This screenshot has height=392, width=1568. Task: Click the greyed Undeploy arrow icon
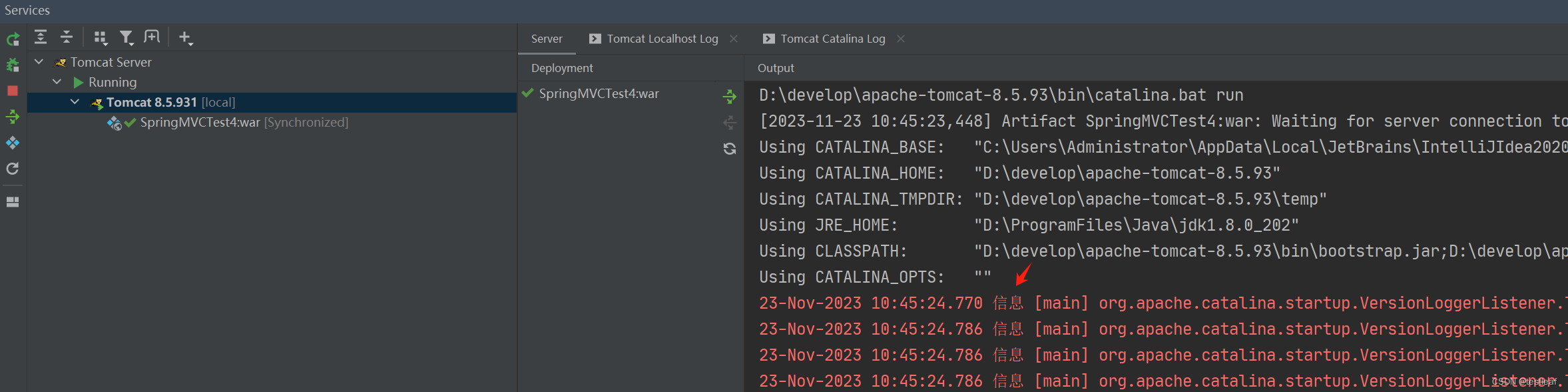point(730,123)
